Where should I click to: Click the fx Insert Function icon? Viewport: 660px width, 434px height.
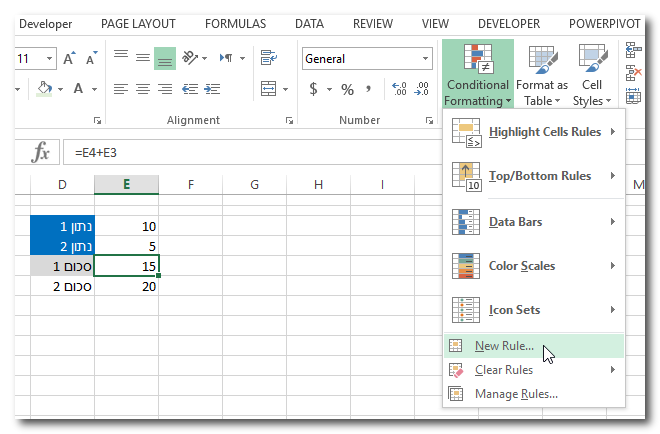[x=41, y=152]
